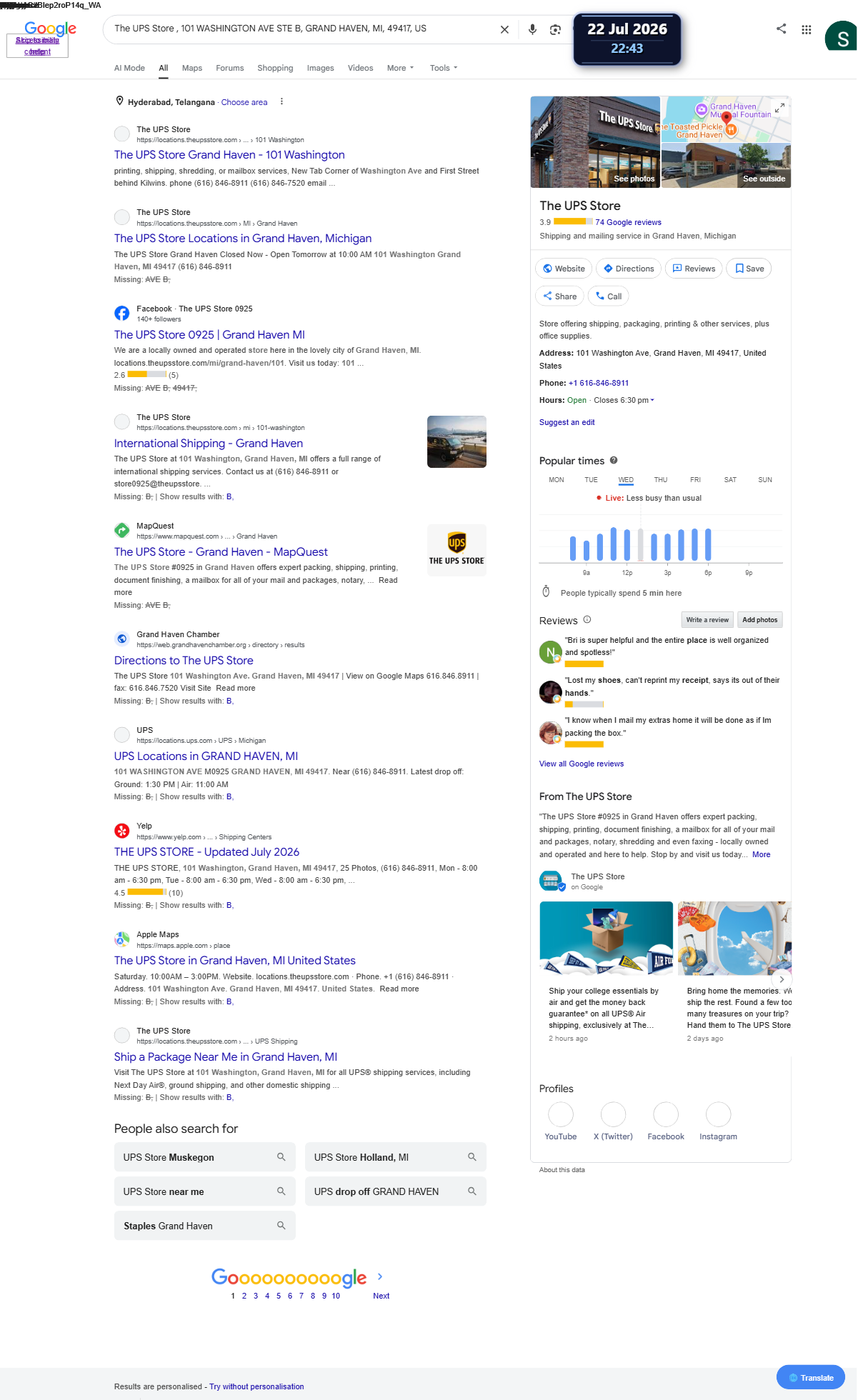Expand the More search filters dropdown
The height and width of the screenshot is (1400, 868).
coord(400,68)
